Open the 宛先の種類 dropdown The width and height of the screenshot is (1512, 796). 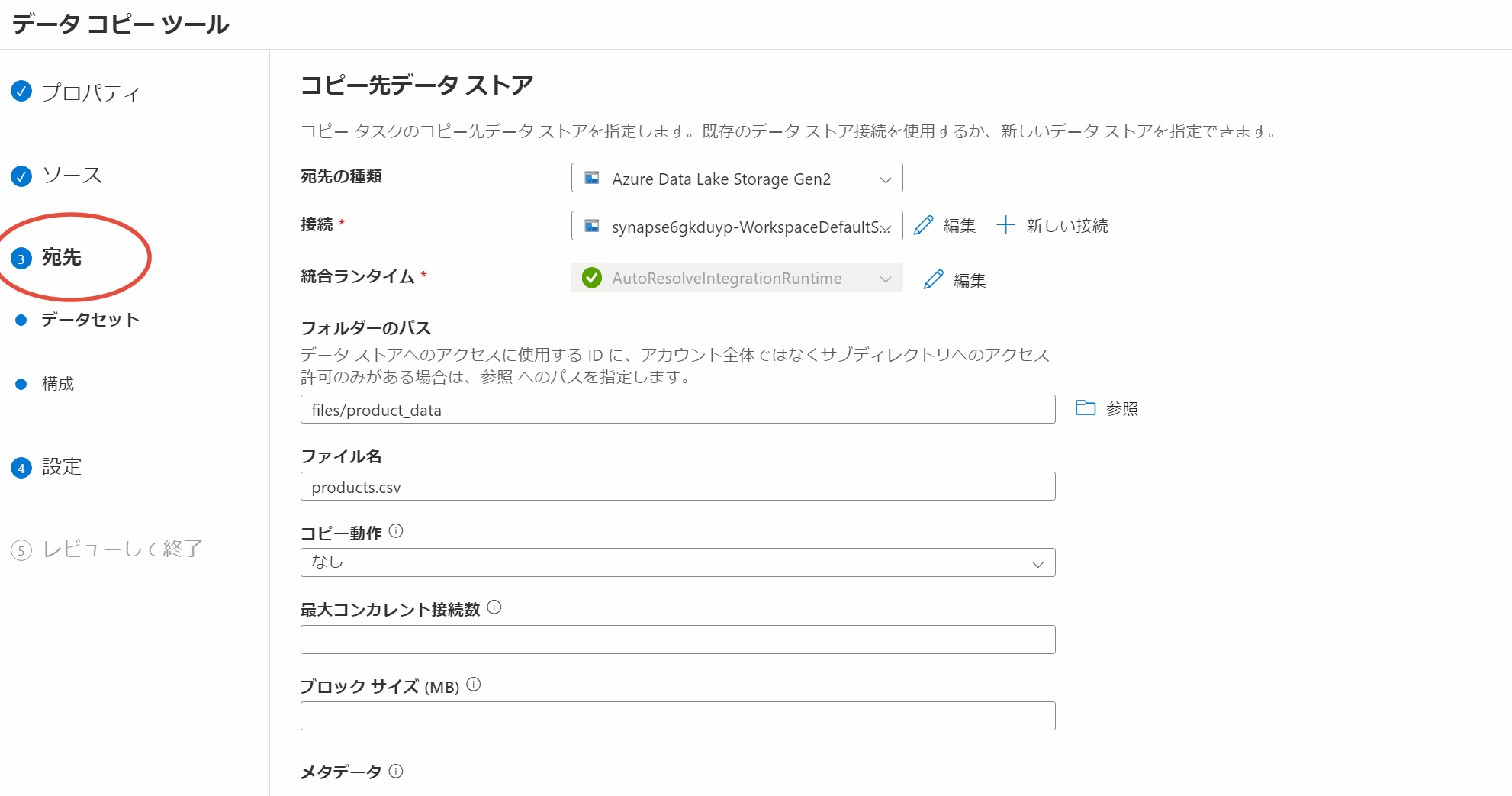coord(885,179)
